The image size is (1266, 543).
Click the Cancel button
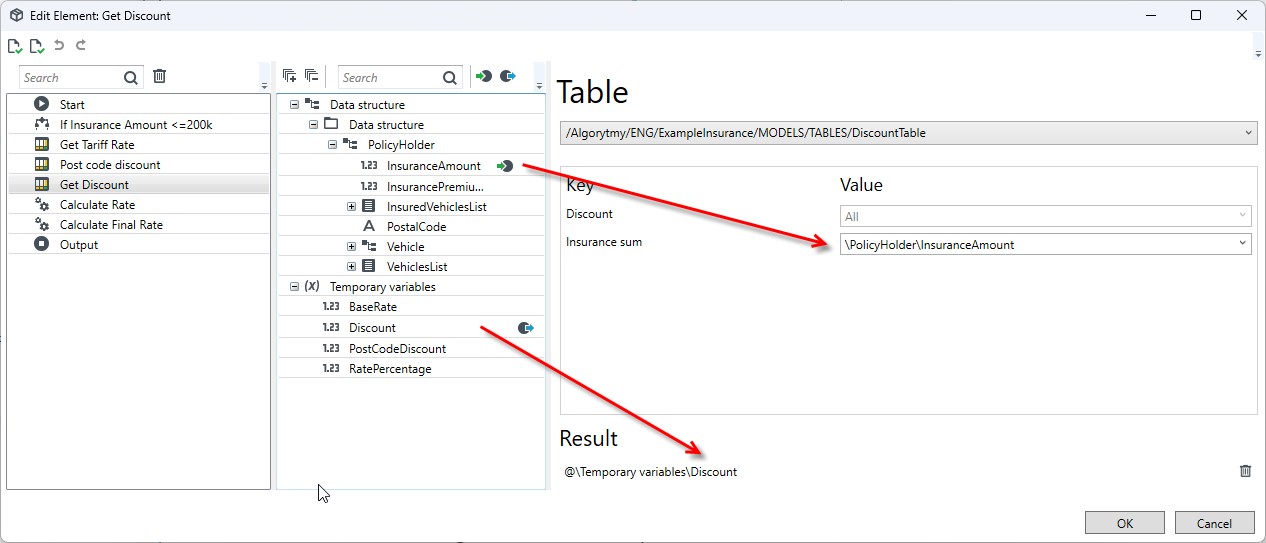point(1214,523)
